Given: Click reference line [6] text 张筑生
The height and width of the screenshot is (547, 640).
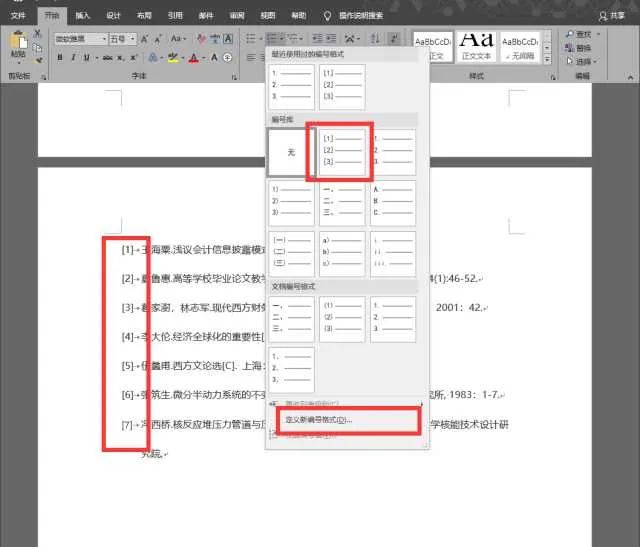Looking at the screenshot, I should coord(156,394).
